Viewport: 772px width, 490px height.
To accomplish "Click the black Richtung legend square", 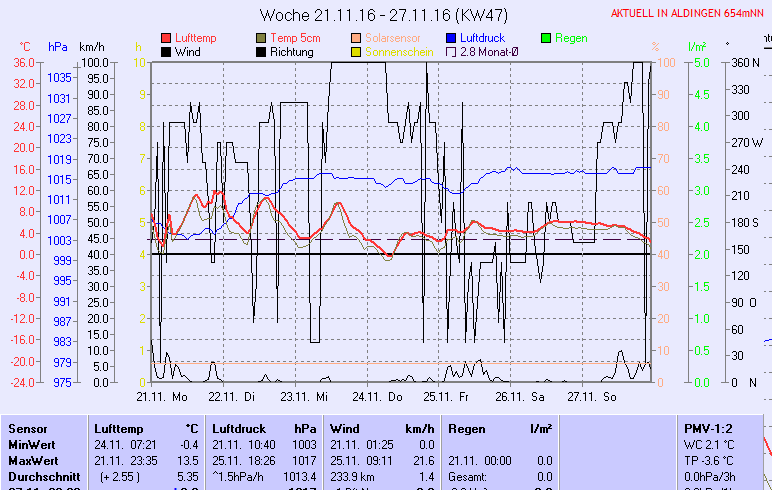I will [x=262, y=52].
